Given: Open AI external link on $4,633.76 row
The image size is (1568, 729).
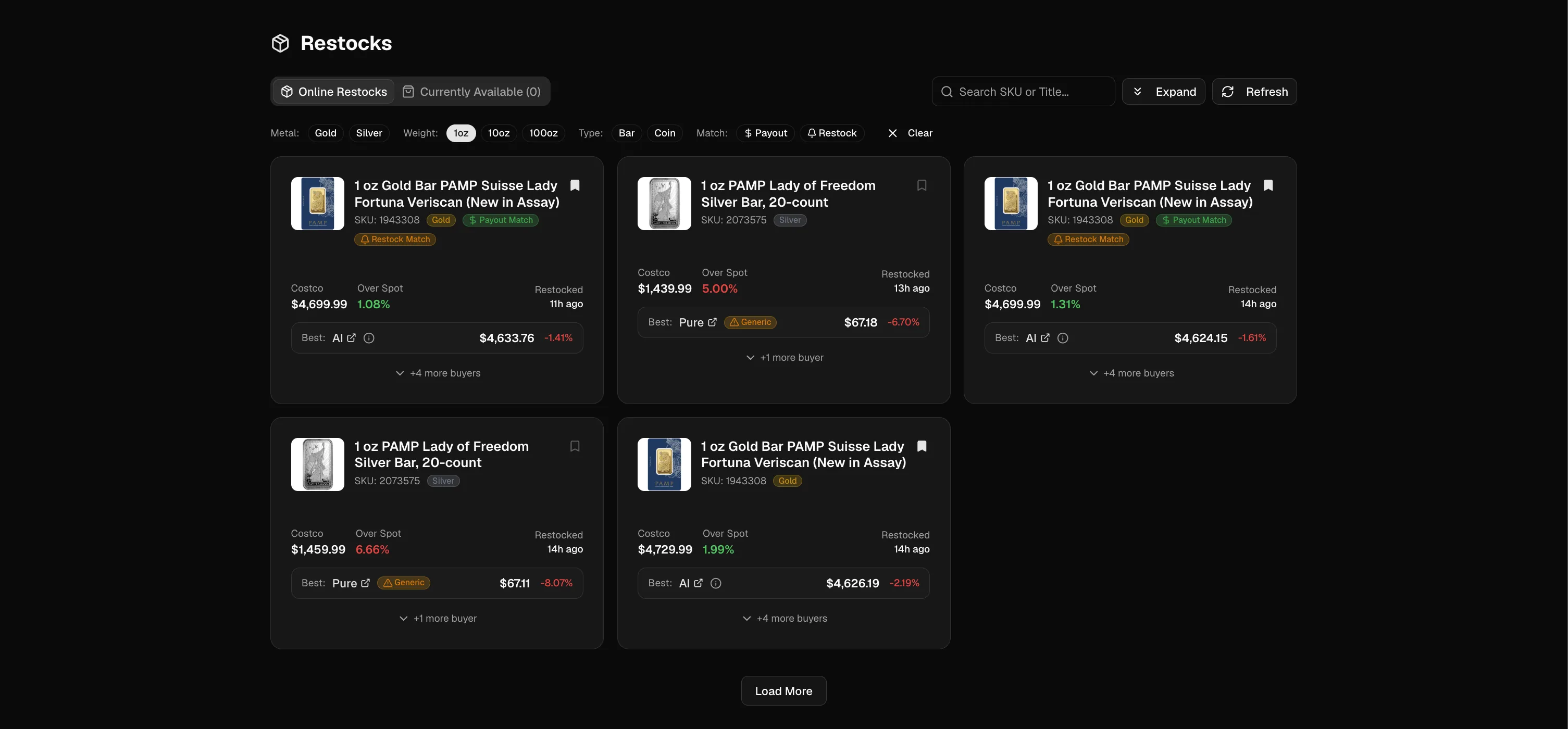Looking at the screenshot, I should 351,338.
